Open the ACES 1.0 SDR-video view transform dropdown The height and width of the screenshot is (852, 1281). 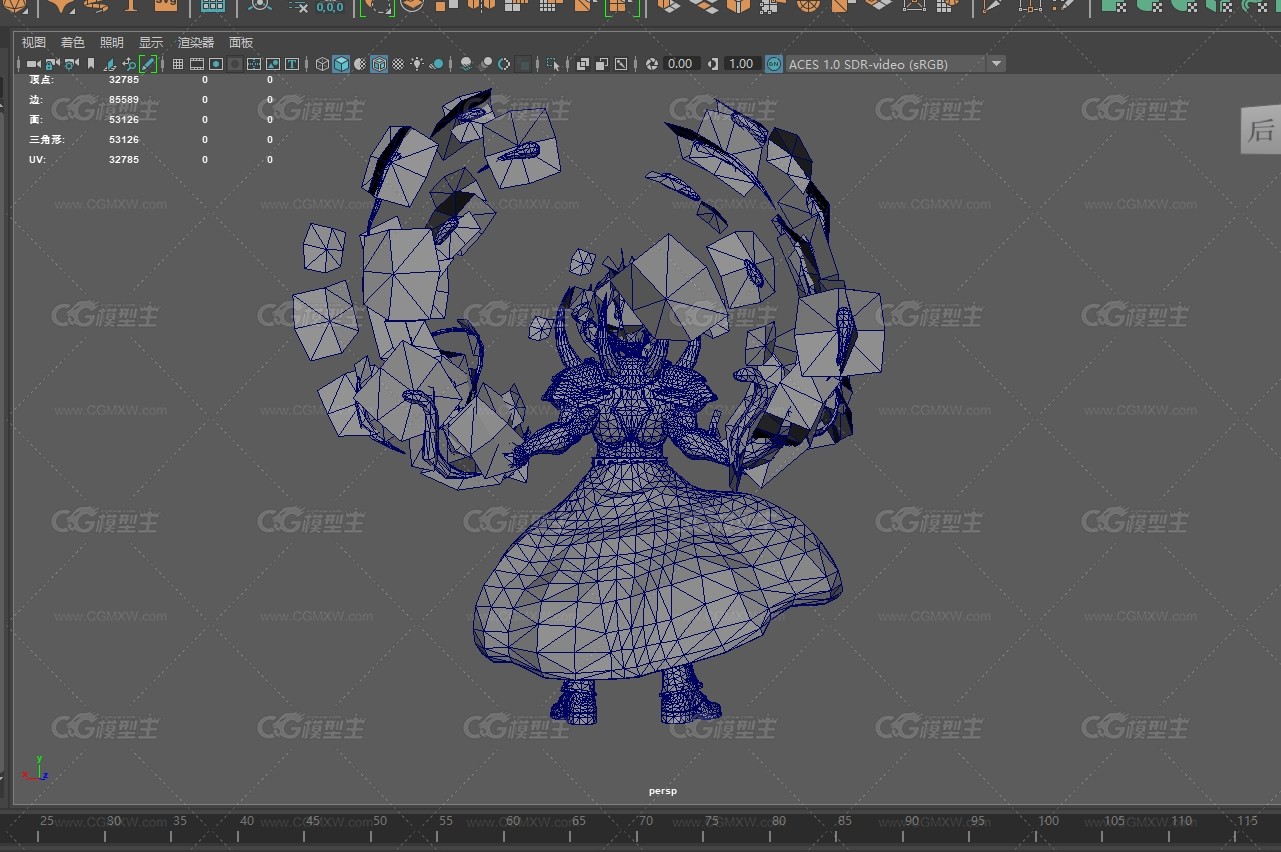click(895, 64)
